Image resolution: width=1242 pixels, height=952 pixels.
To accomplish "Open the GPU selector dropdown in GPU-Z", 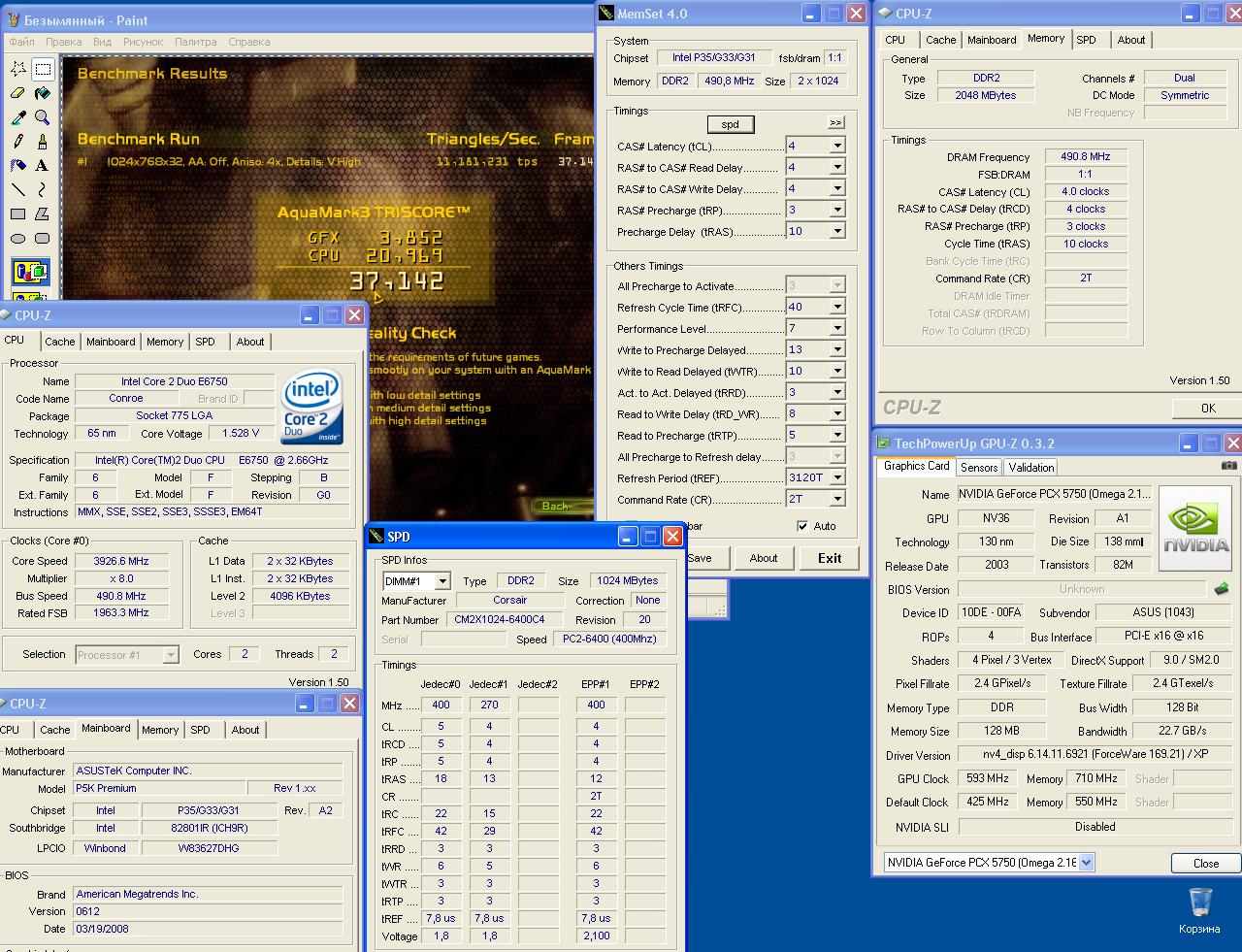I will (1086, 863).
